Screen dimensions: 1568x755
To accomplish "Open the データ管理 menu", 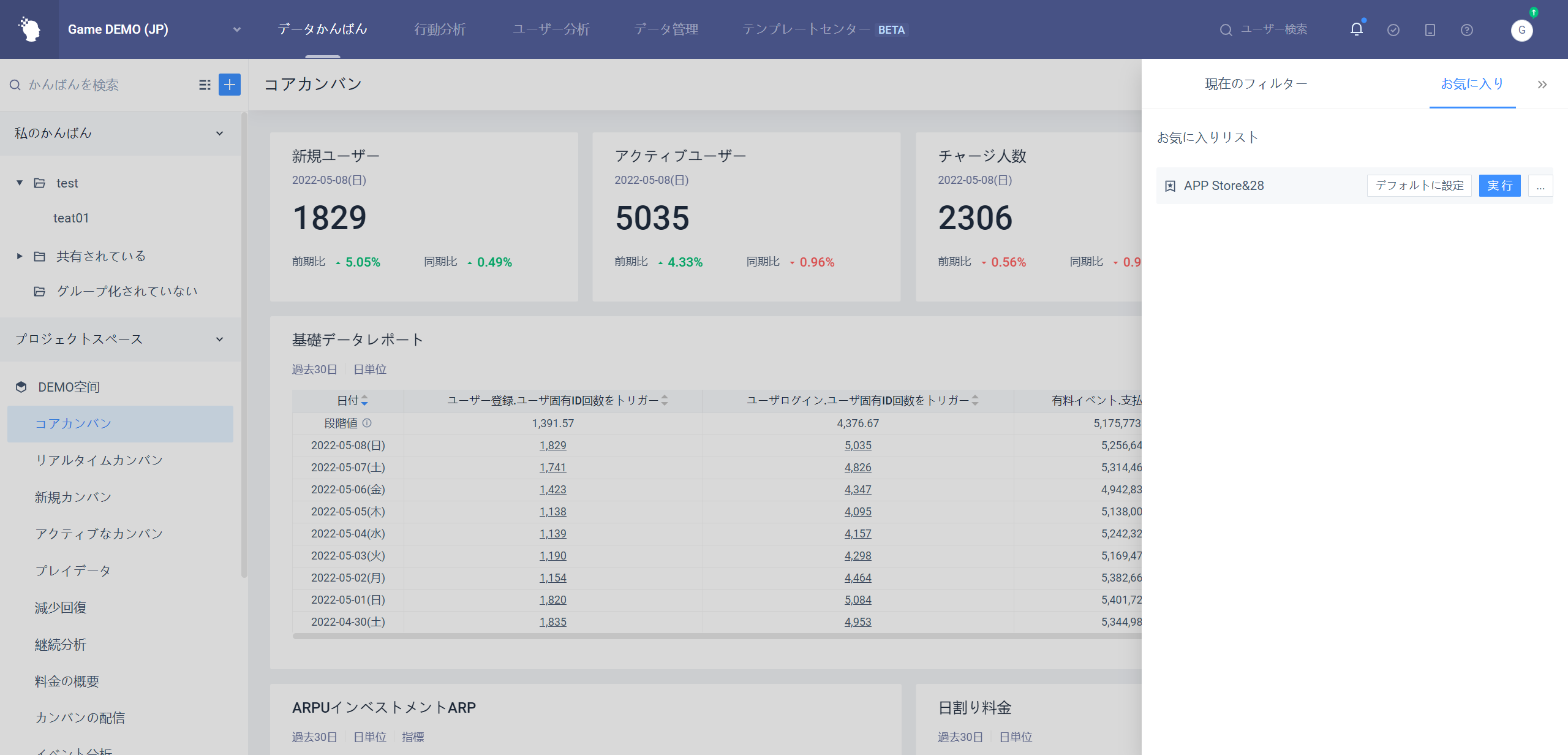I will click(x=666, y=29).
